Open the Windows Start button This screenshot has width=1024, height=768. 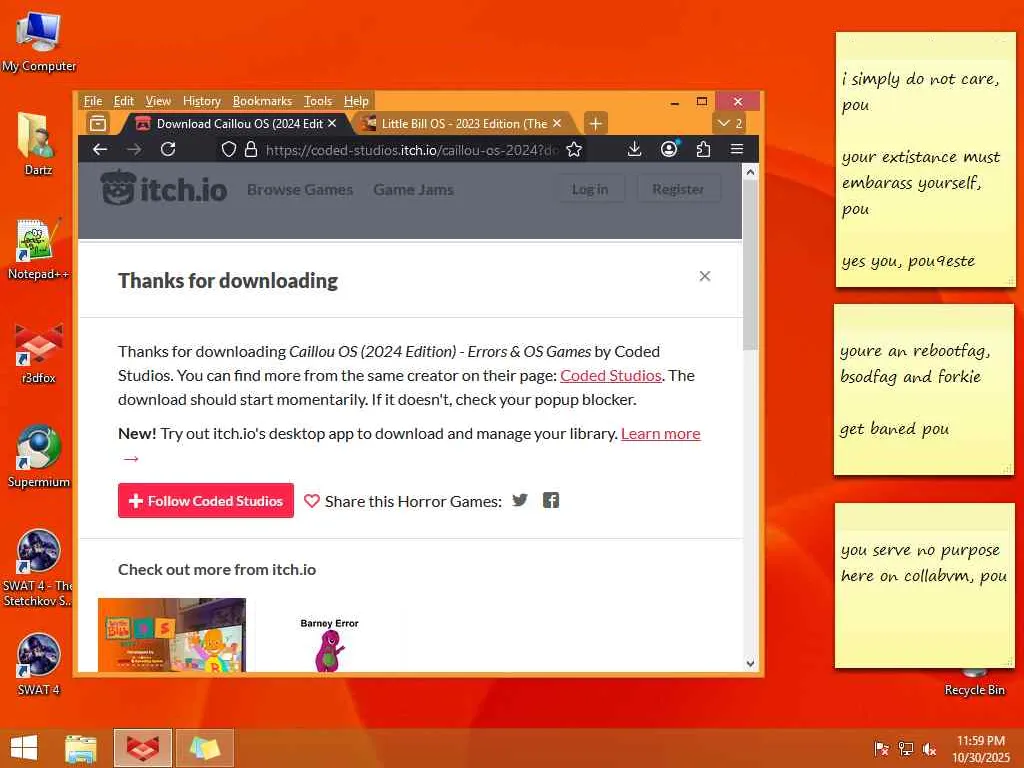24,748
